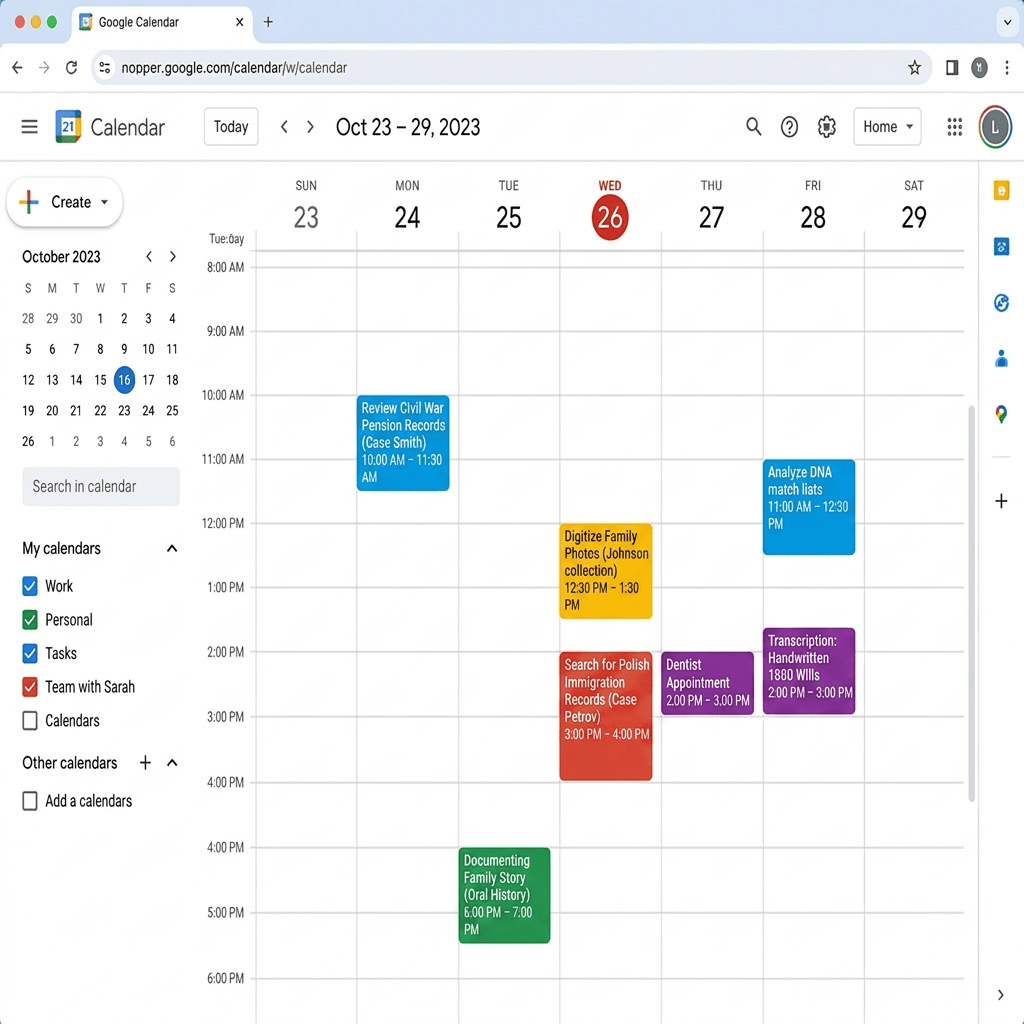Screen dimensions: 1024x1024
Task: Select October 25 in the mini calendar
Action: [x=172, y=411]
